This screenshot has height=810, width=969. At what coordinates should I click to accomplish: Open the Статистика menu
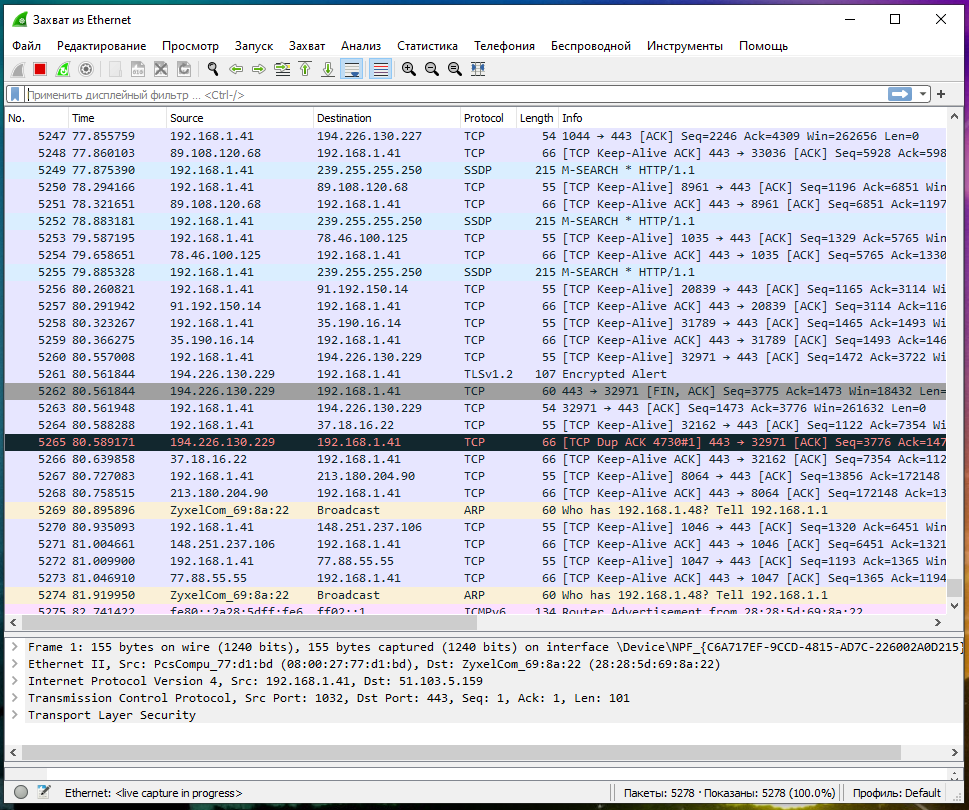(x=427, y=46)
